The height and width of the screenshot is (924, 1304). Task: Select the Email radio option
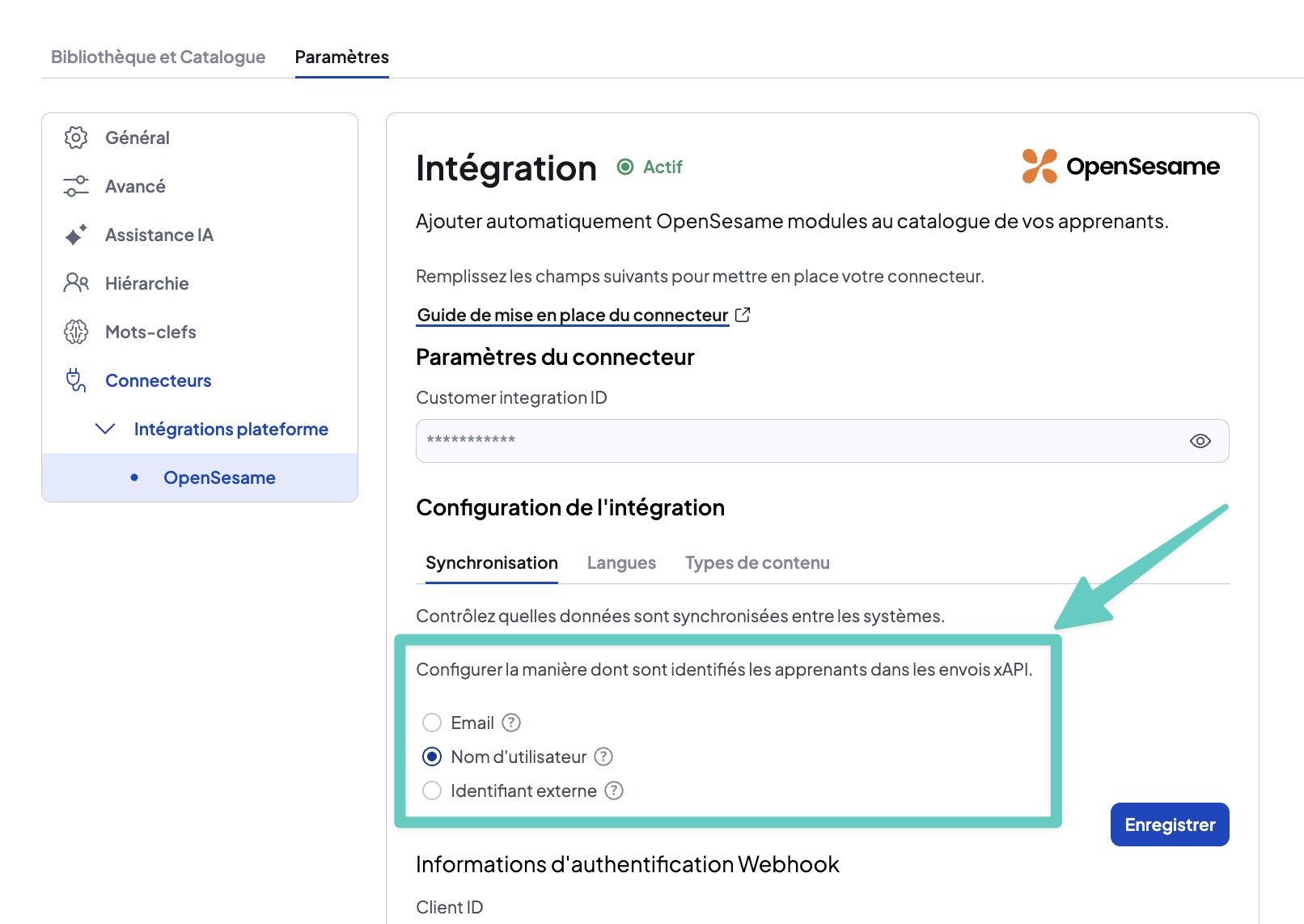click(x=432, y=723)
